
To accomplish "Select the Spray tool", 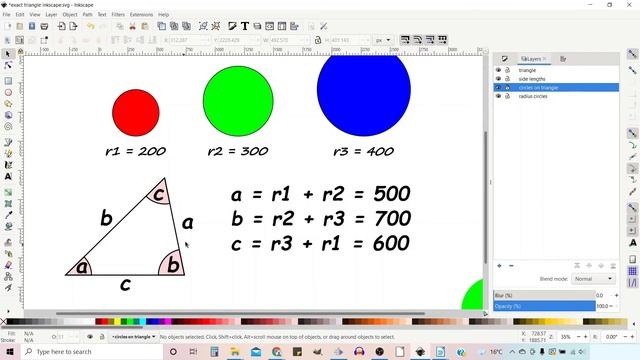I will pos(8,253).
